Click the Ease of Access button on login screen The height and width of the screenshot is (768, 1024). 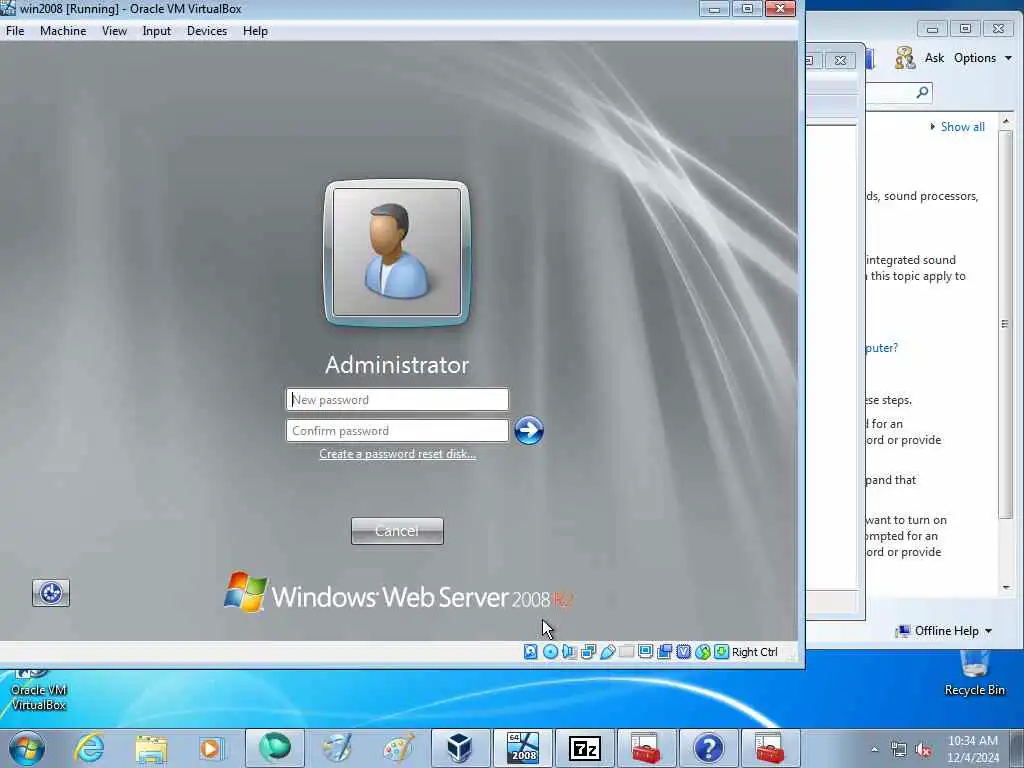pyautogui.click(x=51, y=593)
